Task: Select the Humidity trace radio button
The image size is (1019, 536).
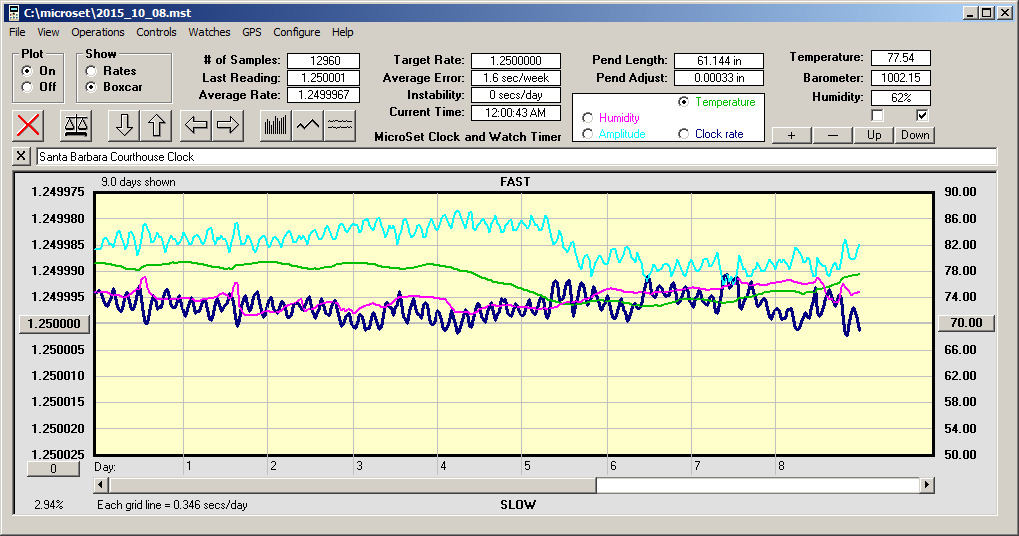Action: pyautogui.click(x=587, y=118)
